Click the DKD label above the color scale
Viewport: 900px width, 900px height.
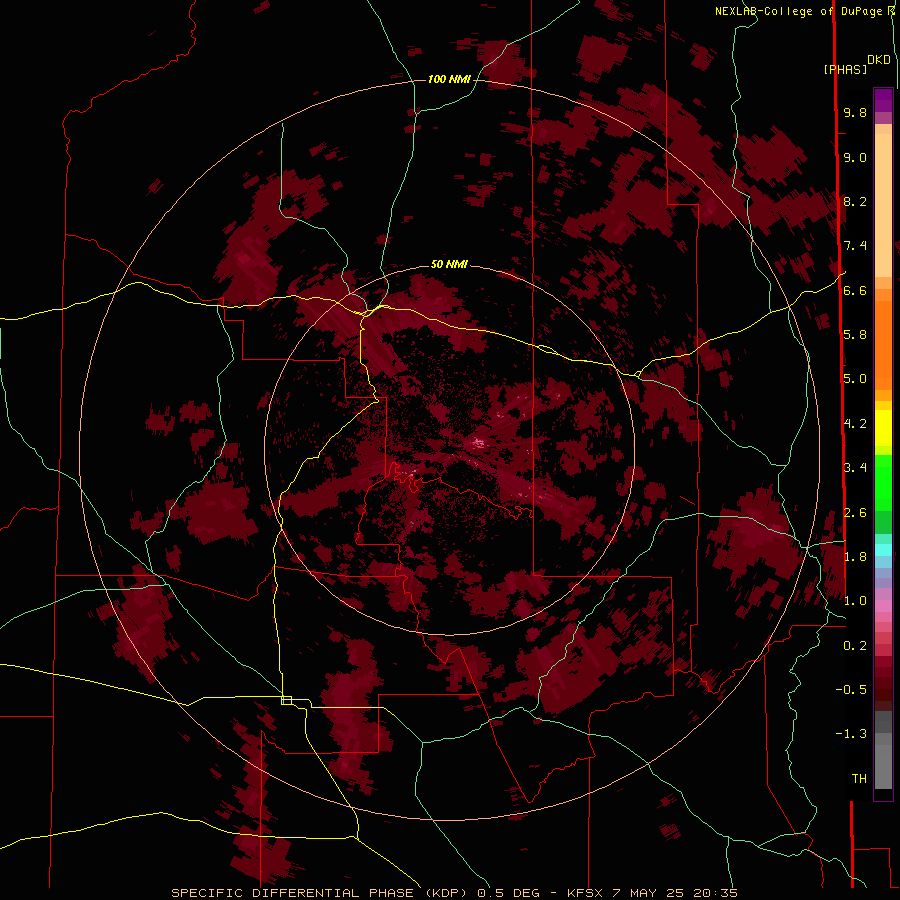[879, 60]
